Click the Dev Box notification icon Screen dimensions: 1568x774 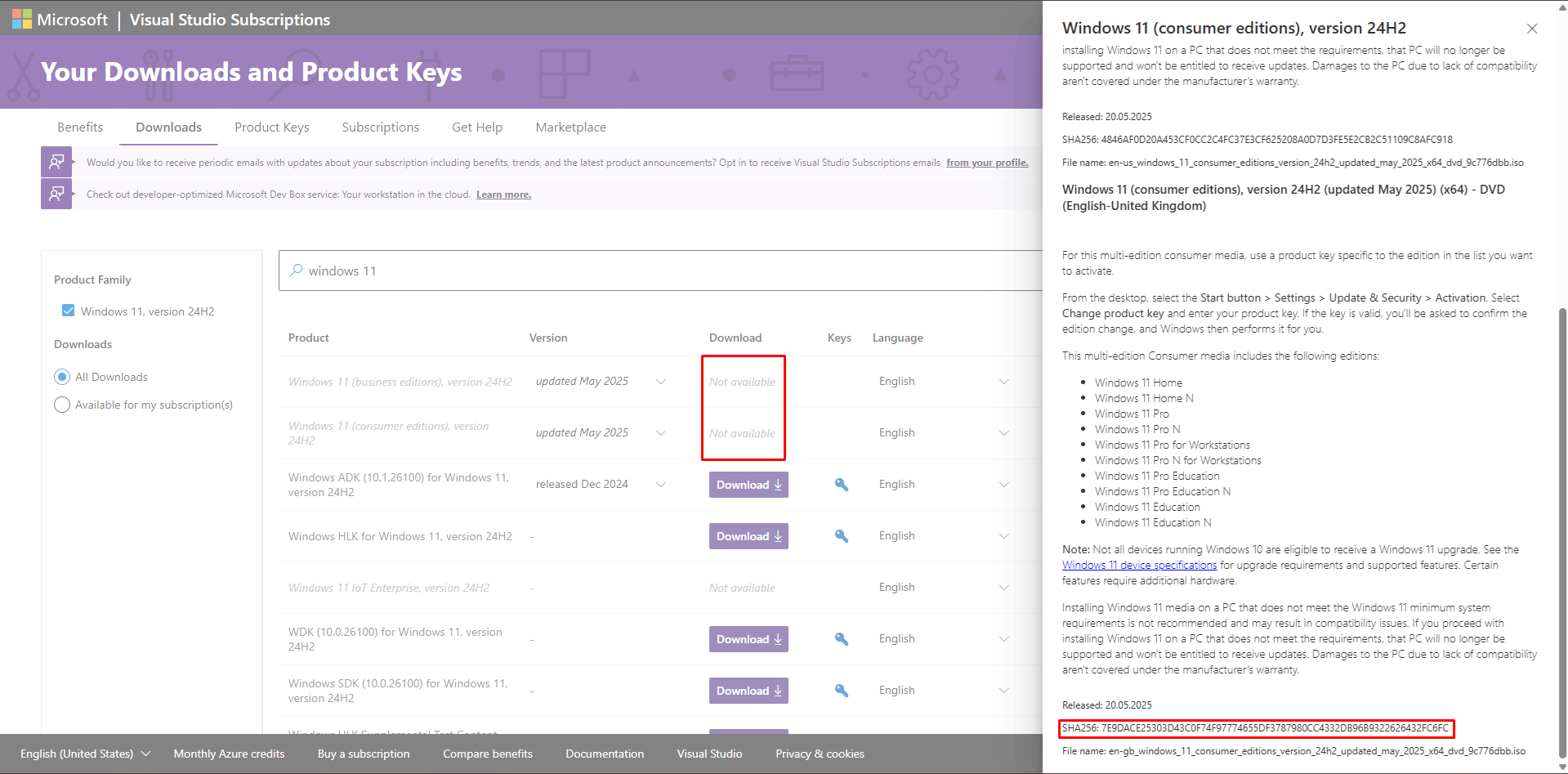tap(56, 194)
